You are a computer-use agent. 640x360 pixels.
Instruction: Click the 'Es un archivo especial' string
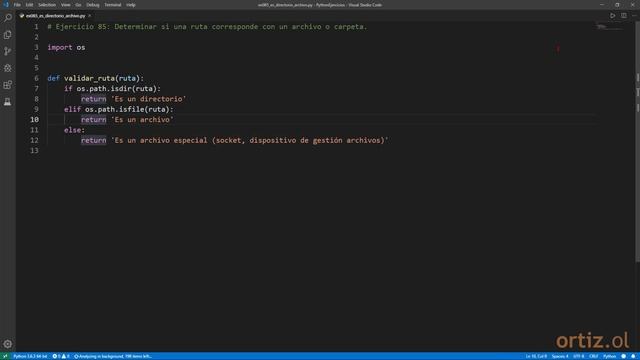[250, 140]
